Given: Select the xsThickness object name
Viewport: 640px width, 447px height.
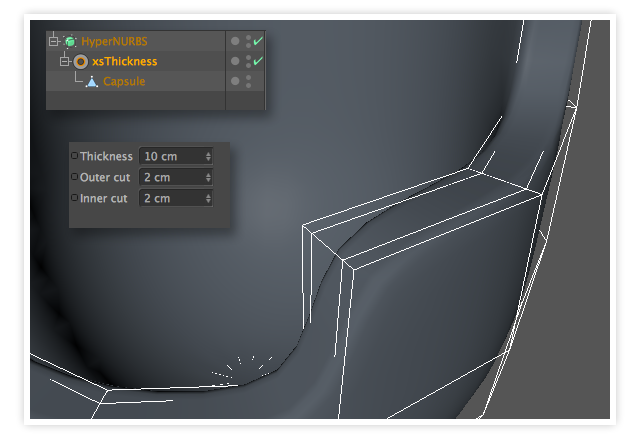Looking at the screenshot, I should (x=124, y=62).
